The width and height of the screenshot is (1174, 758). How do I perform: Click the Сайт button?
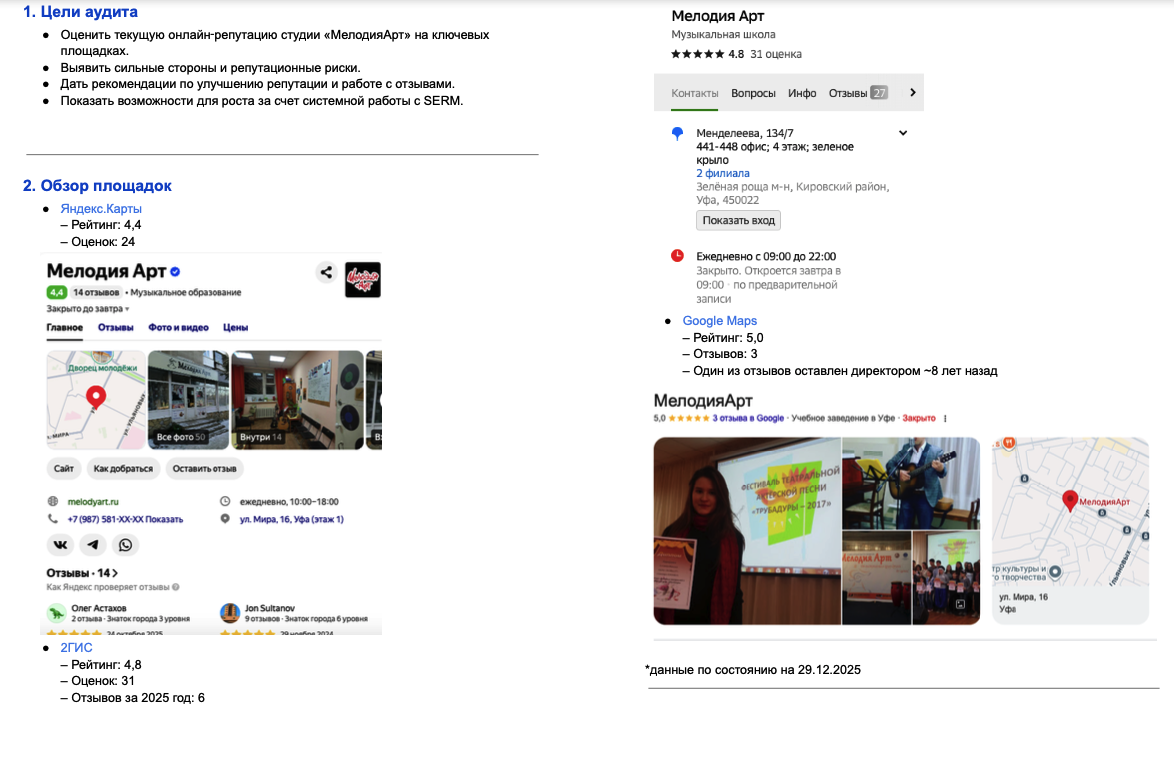tap(64, 469)
